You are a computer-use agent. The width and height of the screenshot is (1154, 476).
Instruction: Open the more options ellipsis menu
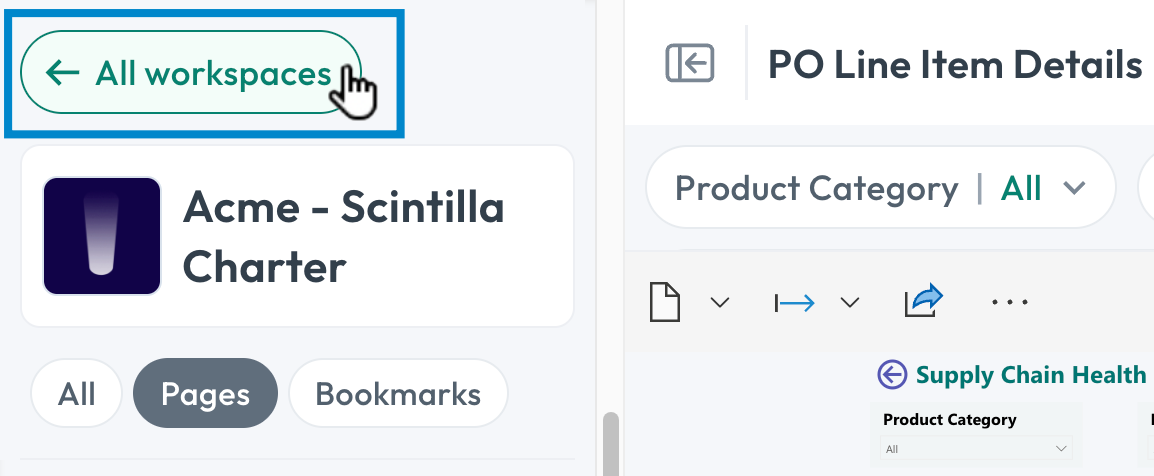(1010, 302)
